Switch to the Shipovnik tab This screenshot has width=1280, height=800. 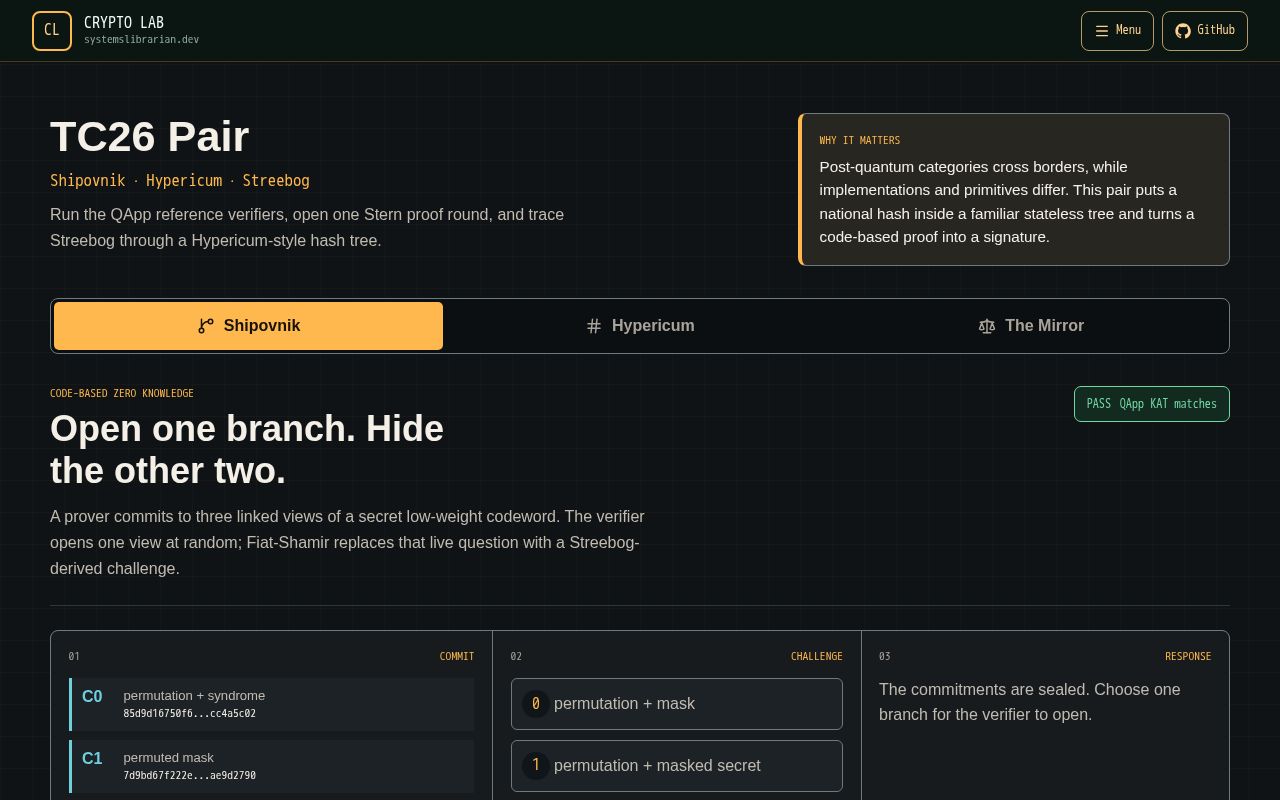click(x=248, y=326)
